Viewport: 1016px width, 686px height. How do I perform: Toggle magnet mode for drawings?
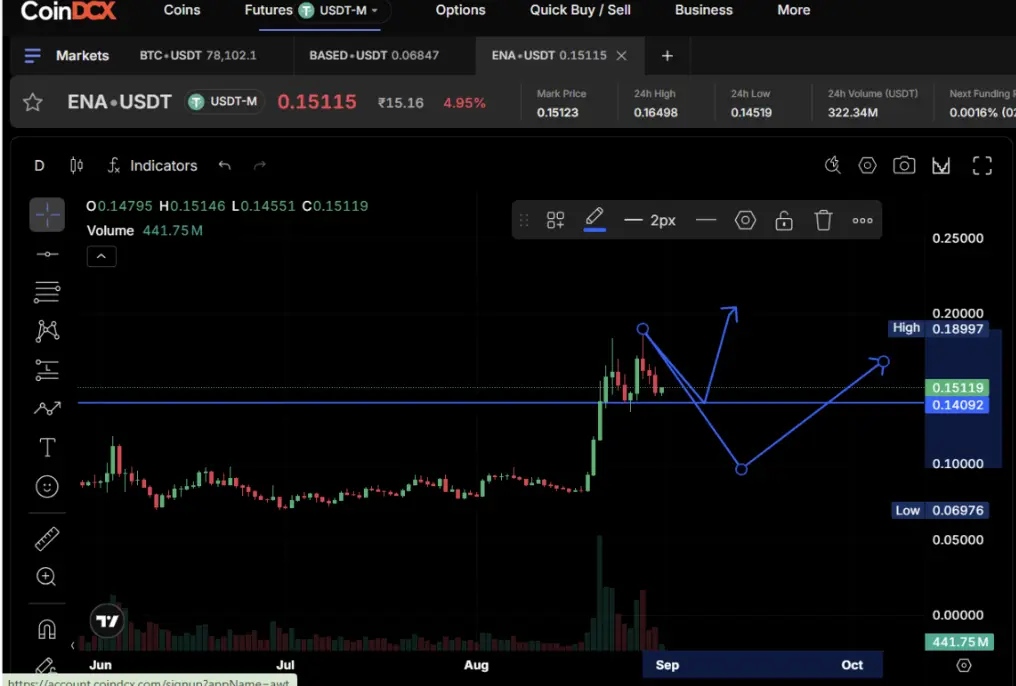click(47, 628)
